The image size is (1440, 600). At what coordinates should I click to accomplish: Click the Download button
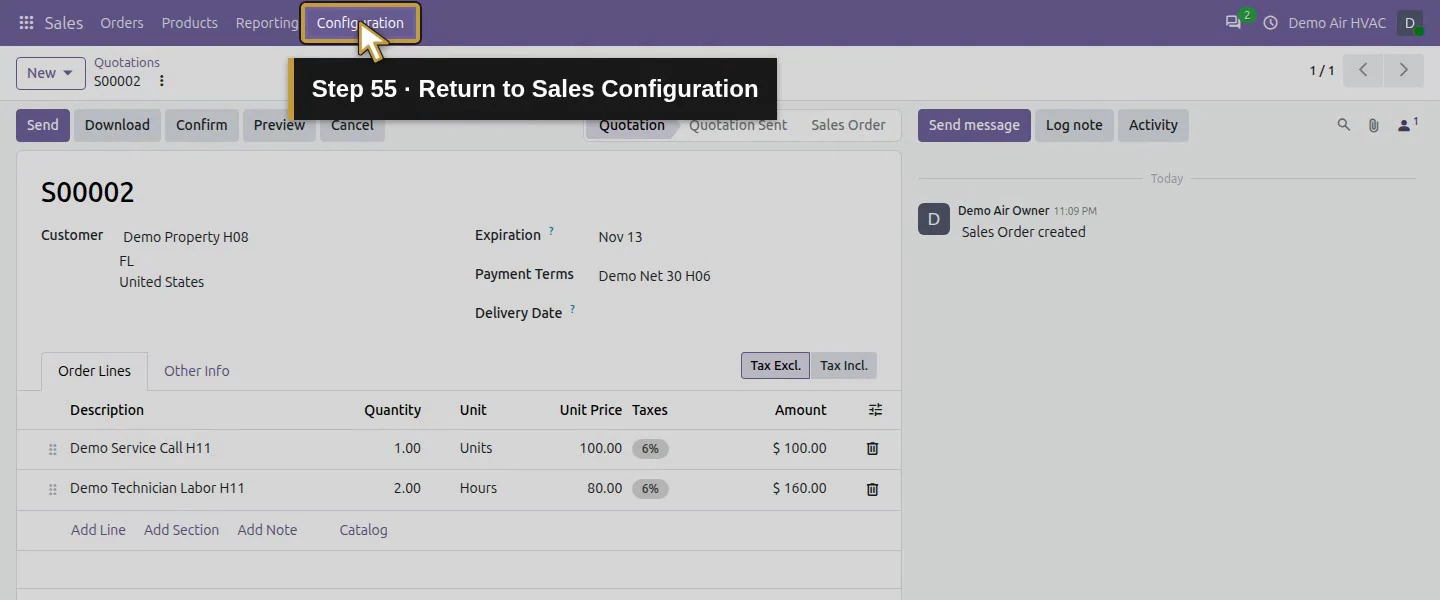coord(117,125)
